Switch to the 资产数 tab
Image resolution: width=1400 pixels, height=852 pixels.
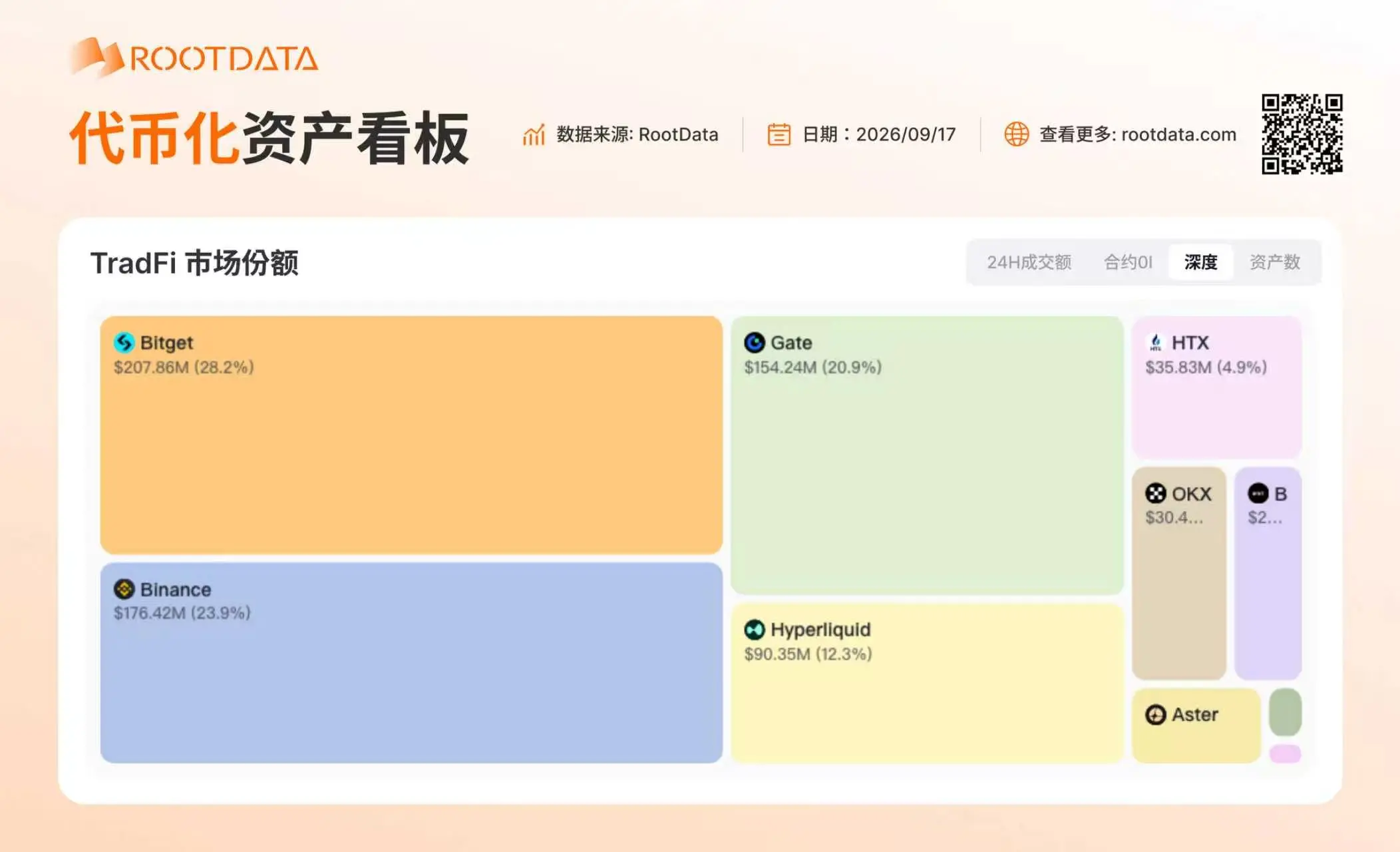(1275, 262)
